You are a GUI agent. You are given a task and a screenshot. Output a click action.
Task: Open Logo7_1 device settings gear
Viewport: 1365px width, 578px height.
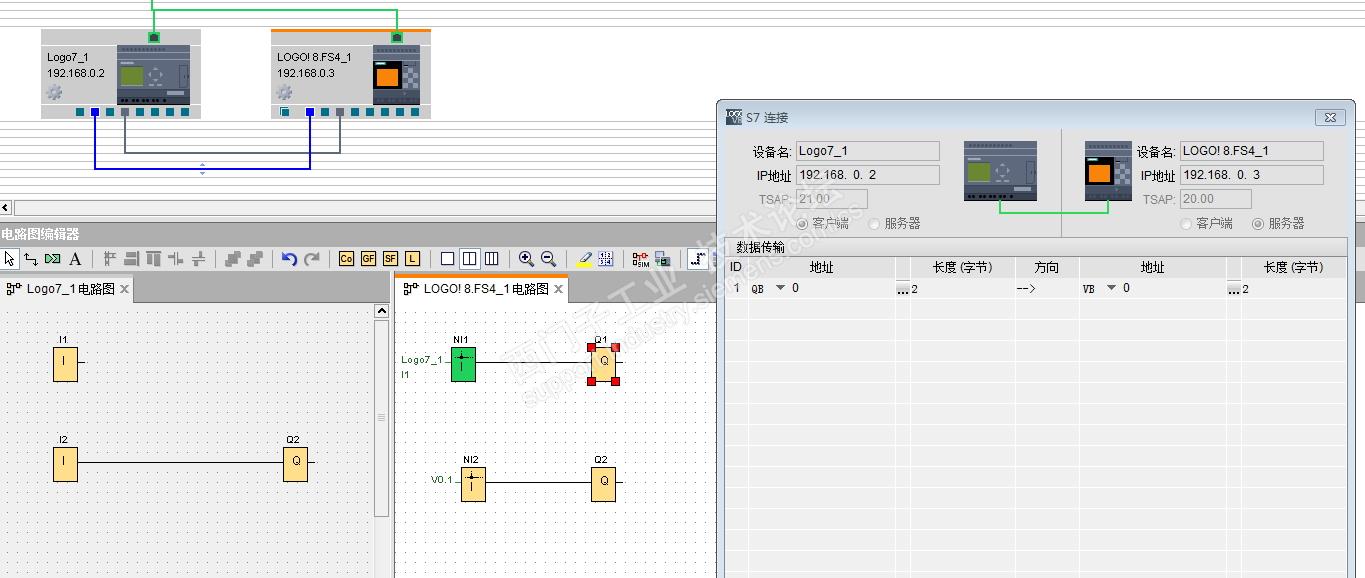(54, 92)
